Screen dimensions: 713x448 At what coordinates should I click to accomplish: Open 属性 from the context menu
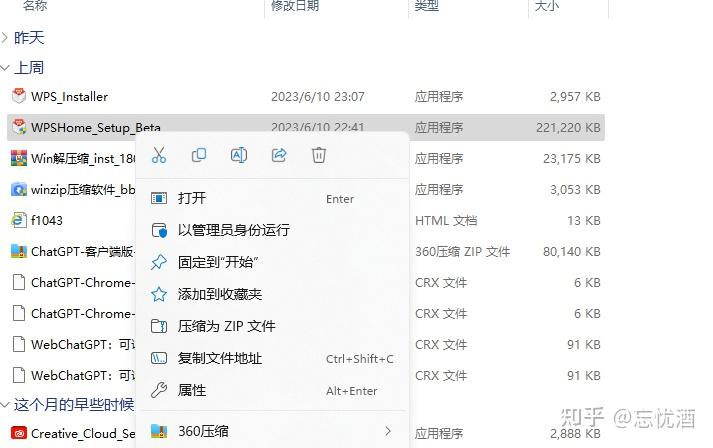pyautogui.click(x=272, y=390)
